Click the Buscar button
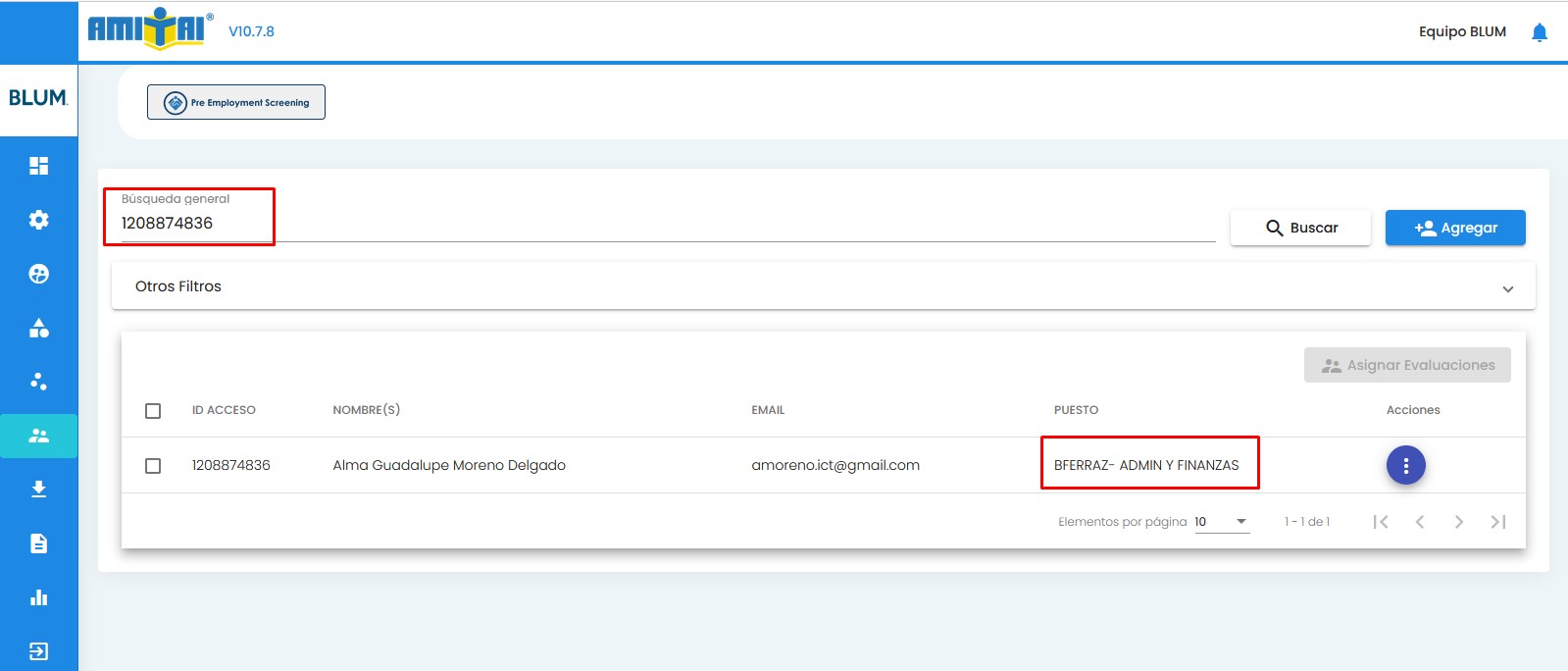 tap(1300, 228)
